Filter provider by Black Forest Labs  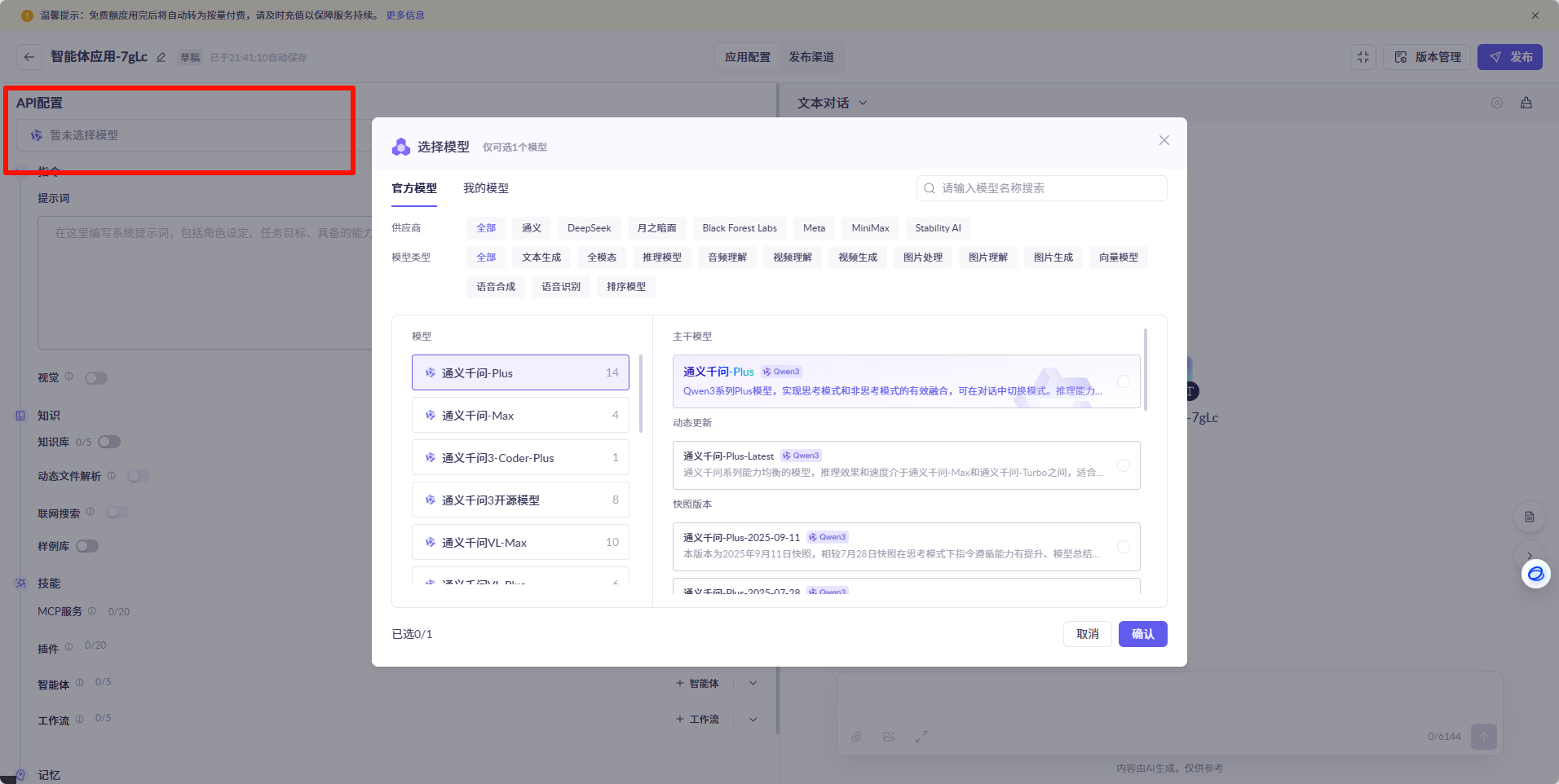(740, 228)
